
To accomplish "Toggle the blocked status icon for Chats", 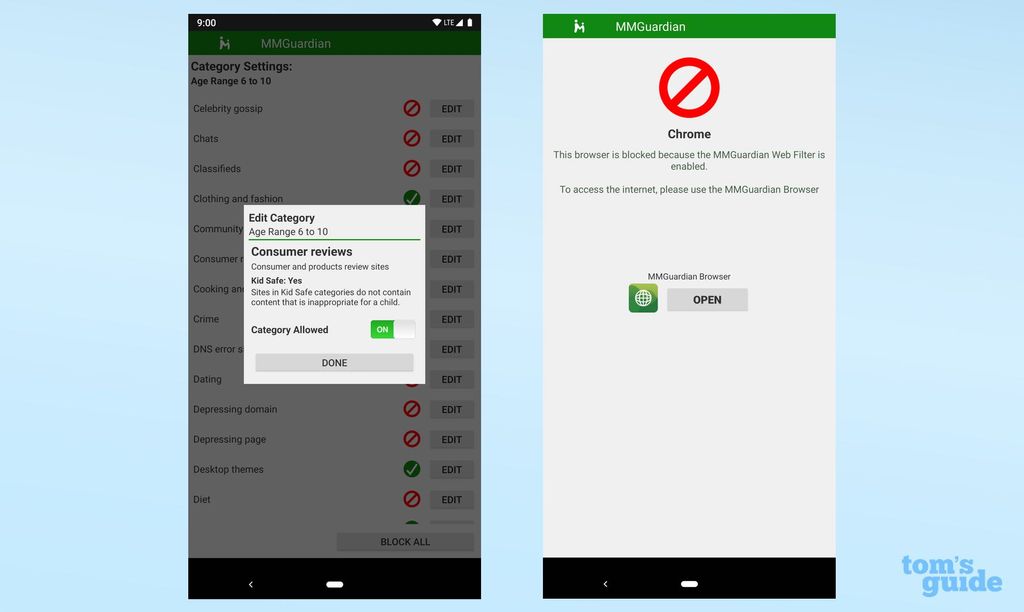I will tap(411, 138).
